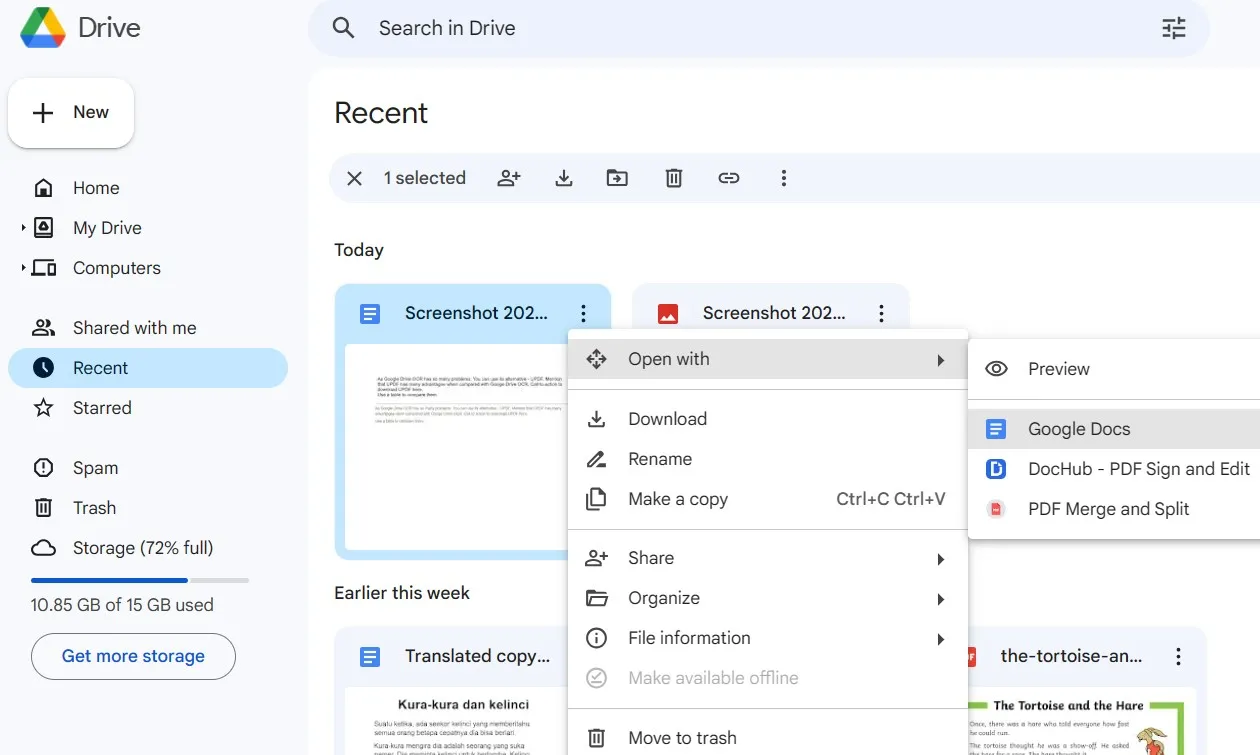Click the storage usage progress bar
Viewport: 1260px width, 755px height.
pos(139,580)
